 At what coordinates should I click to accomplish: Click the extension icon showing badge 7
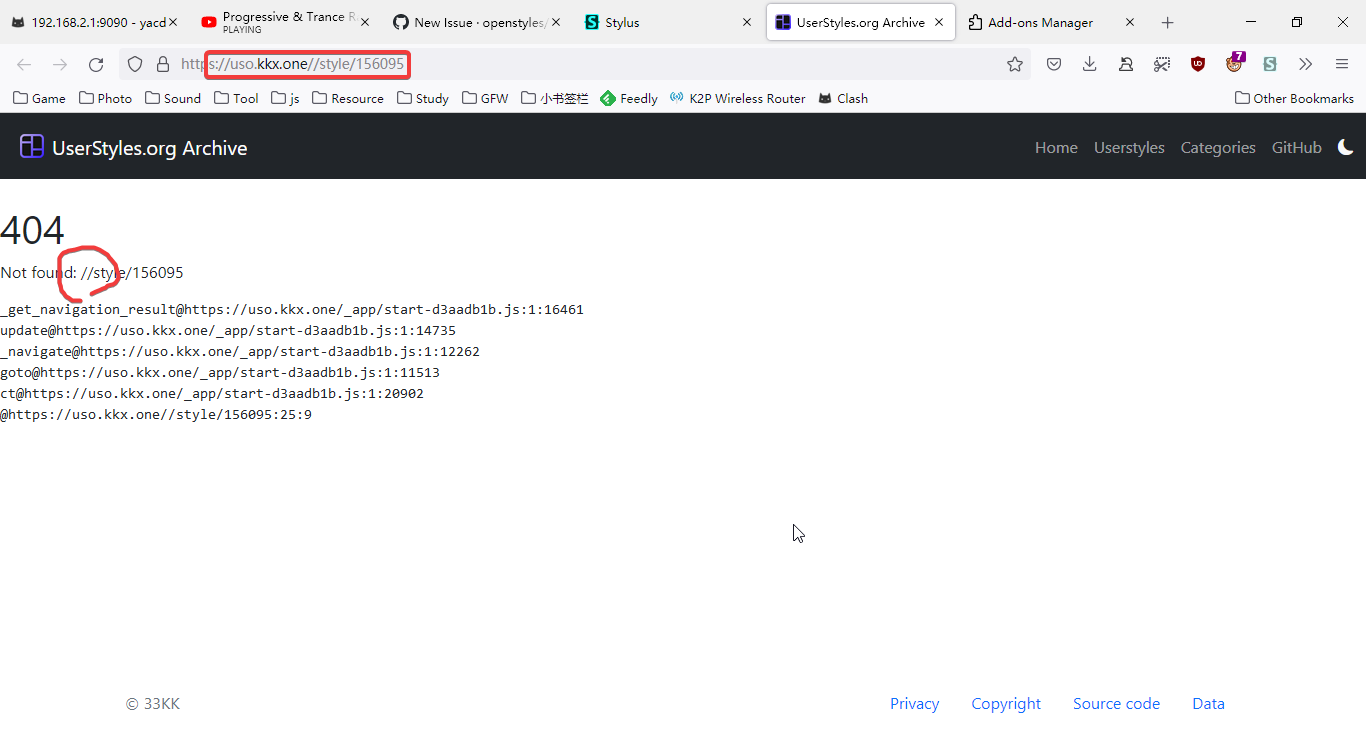pyautogui.click(x=1234, y=63)
